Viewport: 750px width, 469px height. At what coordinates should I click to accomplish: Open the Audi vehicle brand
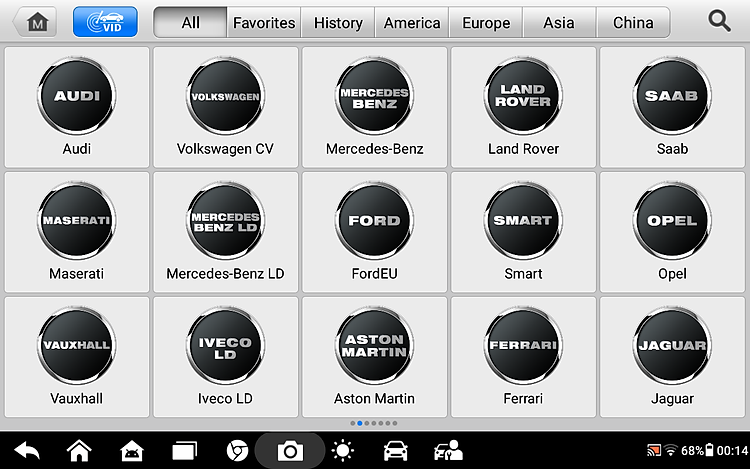point(77,107)
